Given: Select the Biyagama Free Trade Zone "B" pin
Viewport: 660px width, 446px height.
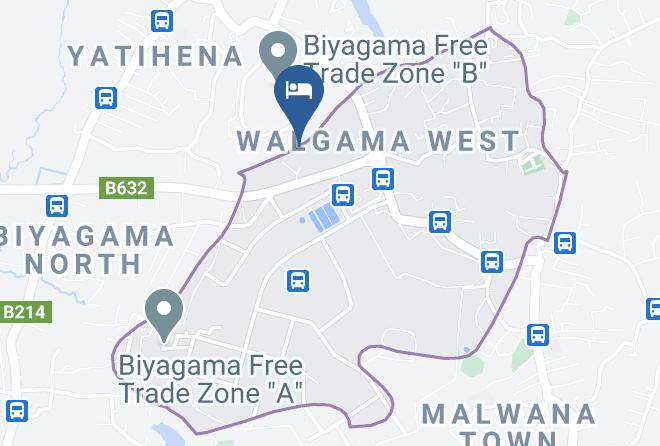Looking at the screenshot, I should [277, 55].
